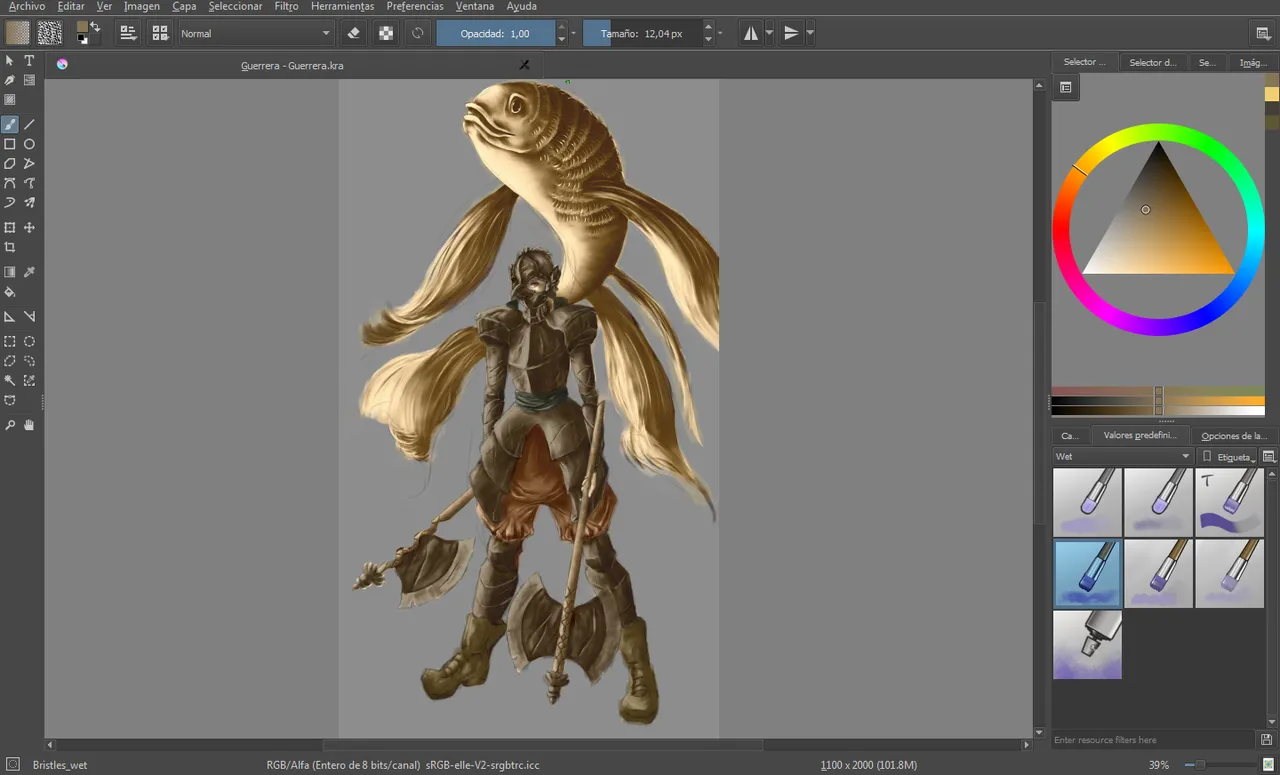The width and height of the screenshot is (1280, 775).
Task: Close the Guerrera.kra document tab
Action: [x=524, y=65]
